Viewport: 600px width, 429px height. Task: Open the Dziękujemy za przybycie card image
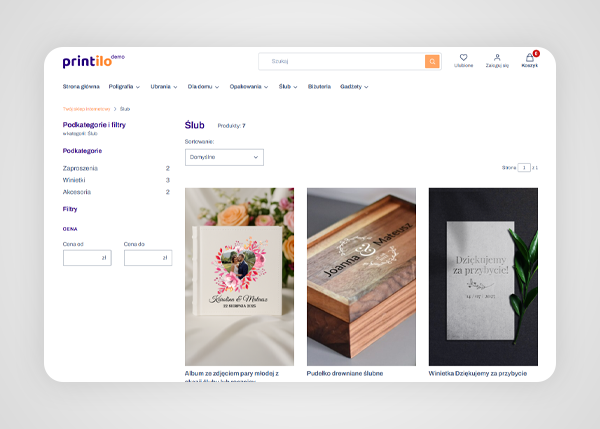tap(483, 277)
